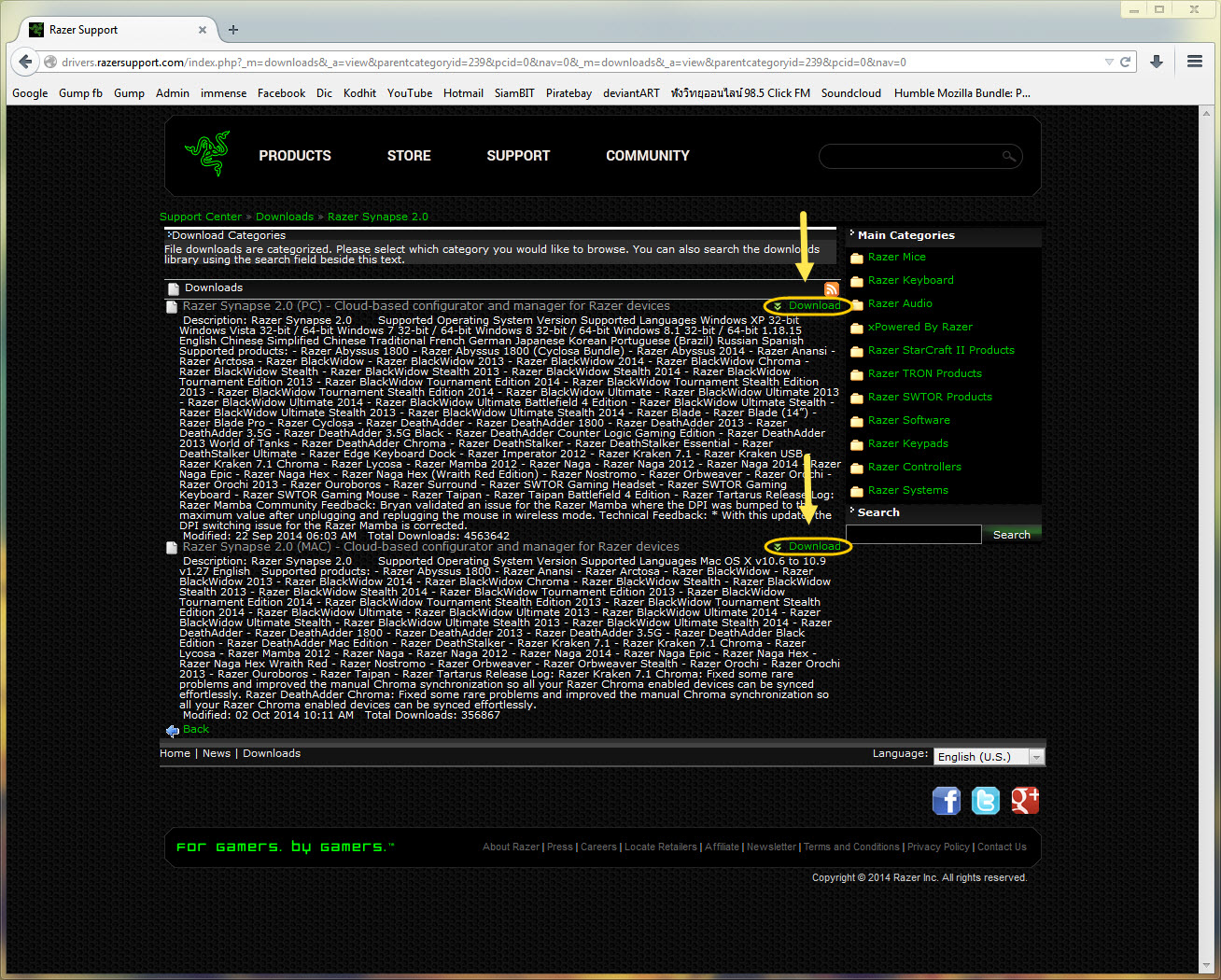Click the Support Center breadcrumb link
1221x980 pixels.
pos(201,217)
